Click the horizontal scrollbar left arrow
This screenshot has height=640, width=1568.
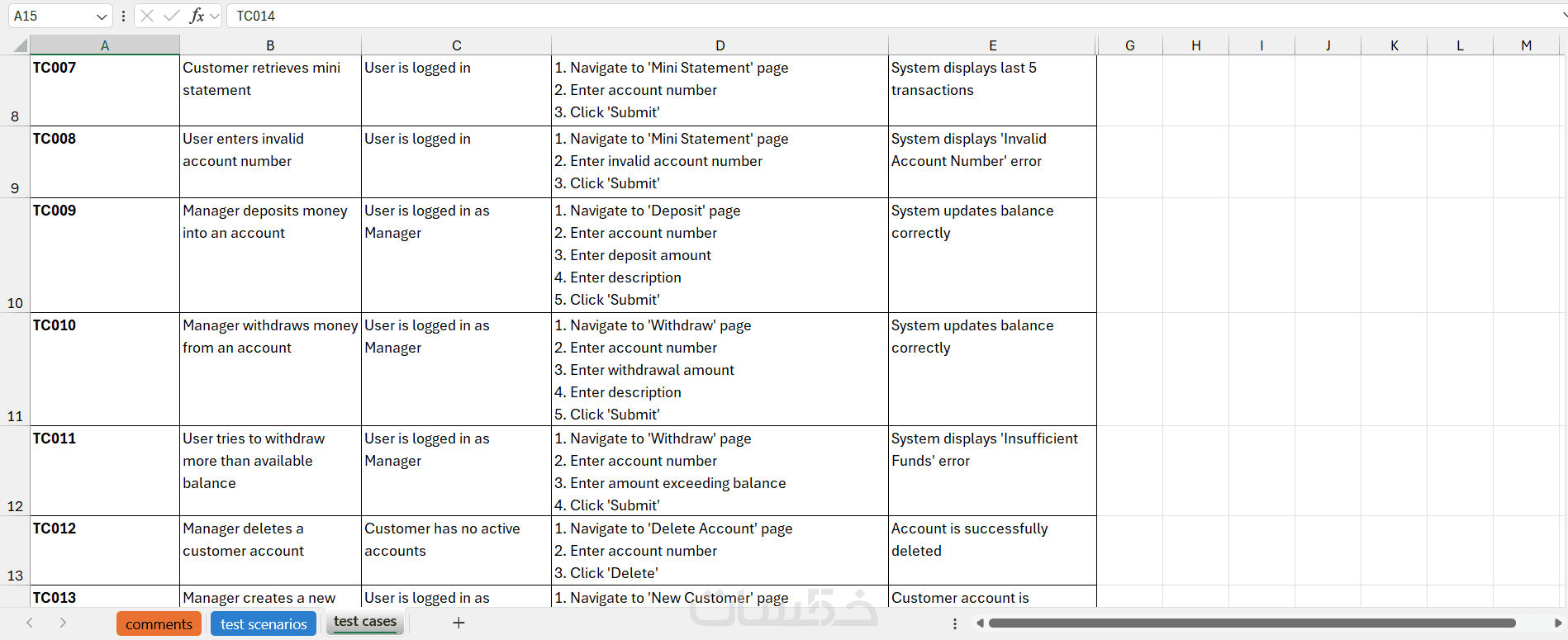pyautogui.click(x=980, y=623)
